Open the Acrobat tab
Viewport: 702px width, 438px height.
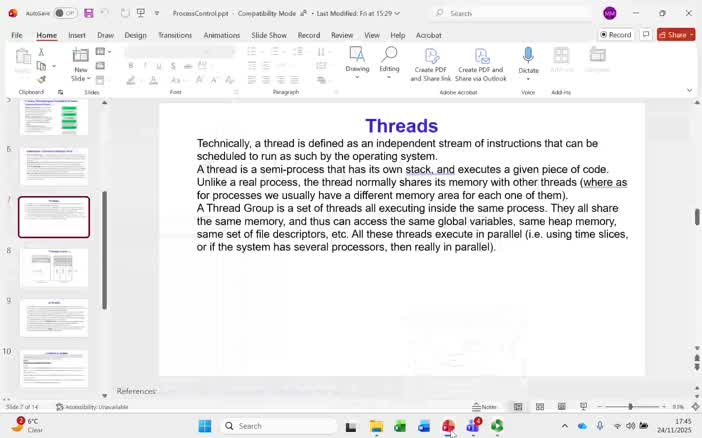428,35
